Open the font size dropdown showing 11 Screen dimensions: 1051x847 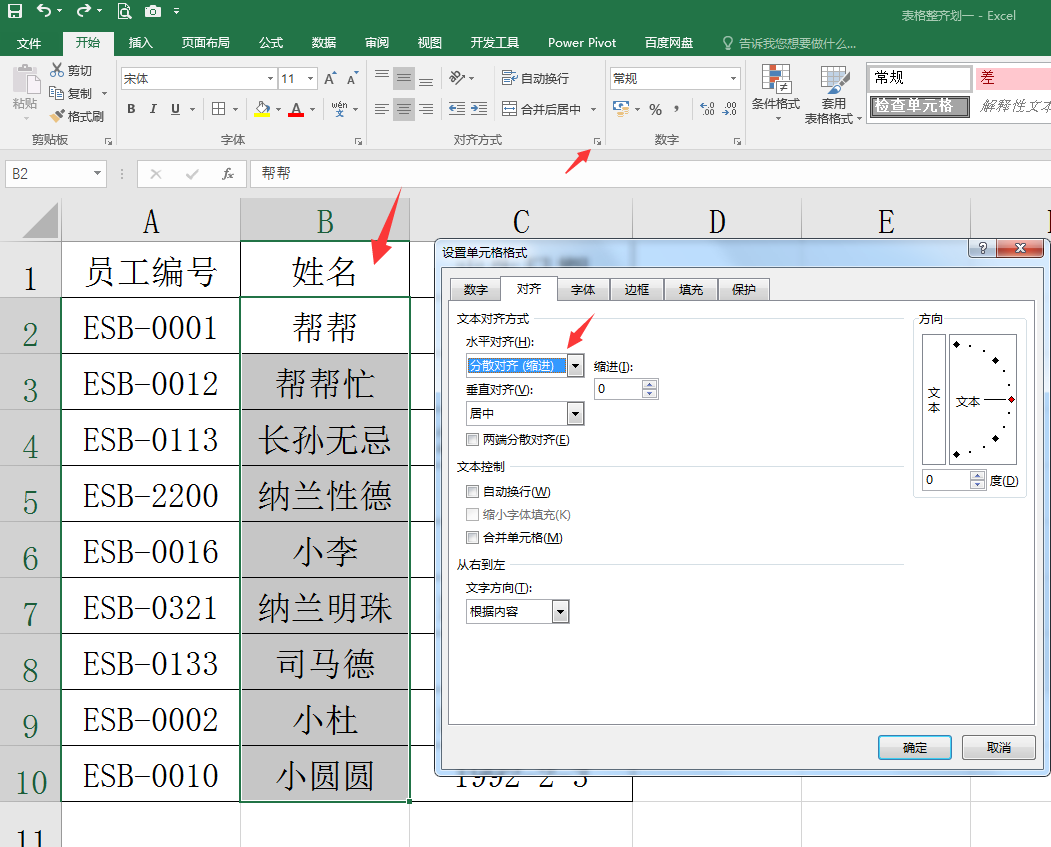(310, 78)
